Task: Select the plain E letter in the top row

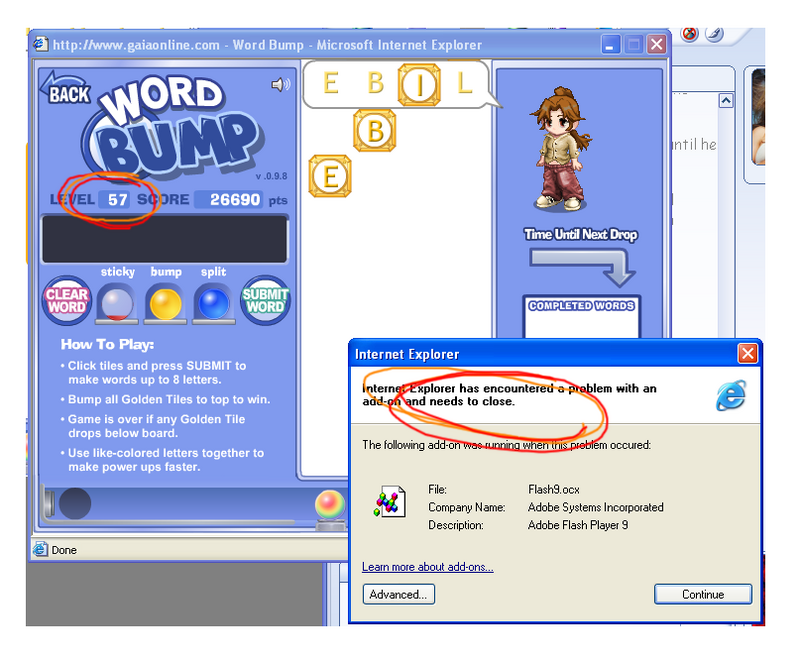Action: [331, 83]
